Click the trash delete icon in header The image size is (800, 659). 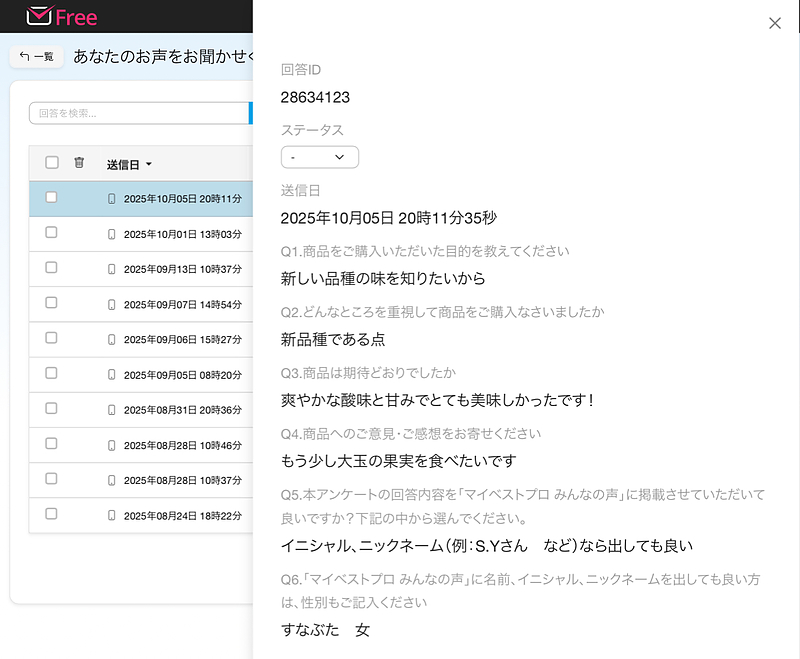80,163
